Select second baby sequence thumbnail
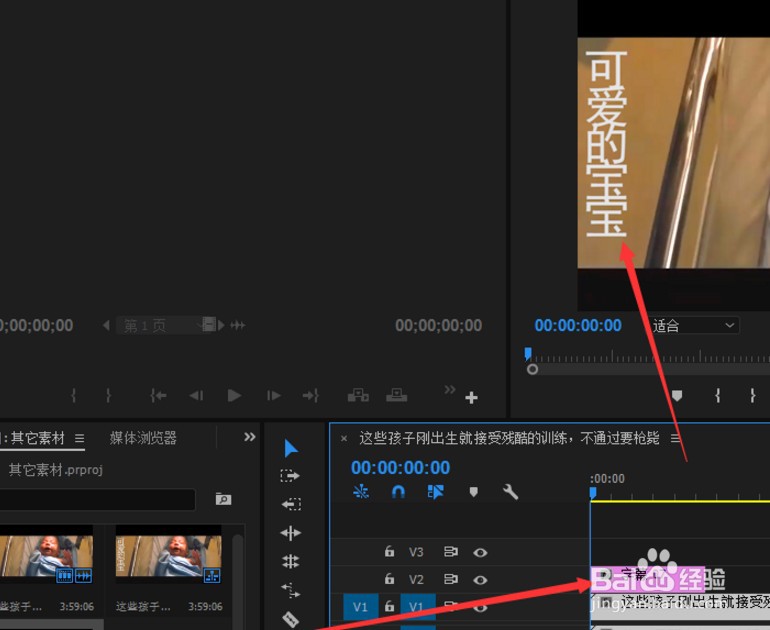770x630 pixels. pos(168,556)
